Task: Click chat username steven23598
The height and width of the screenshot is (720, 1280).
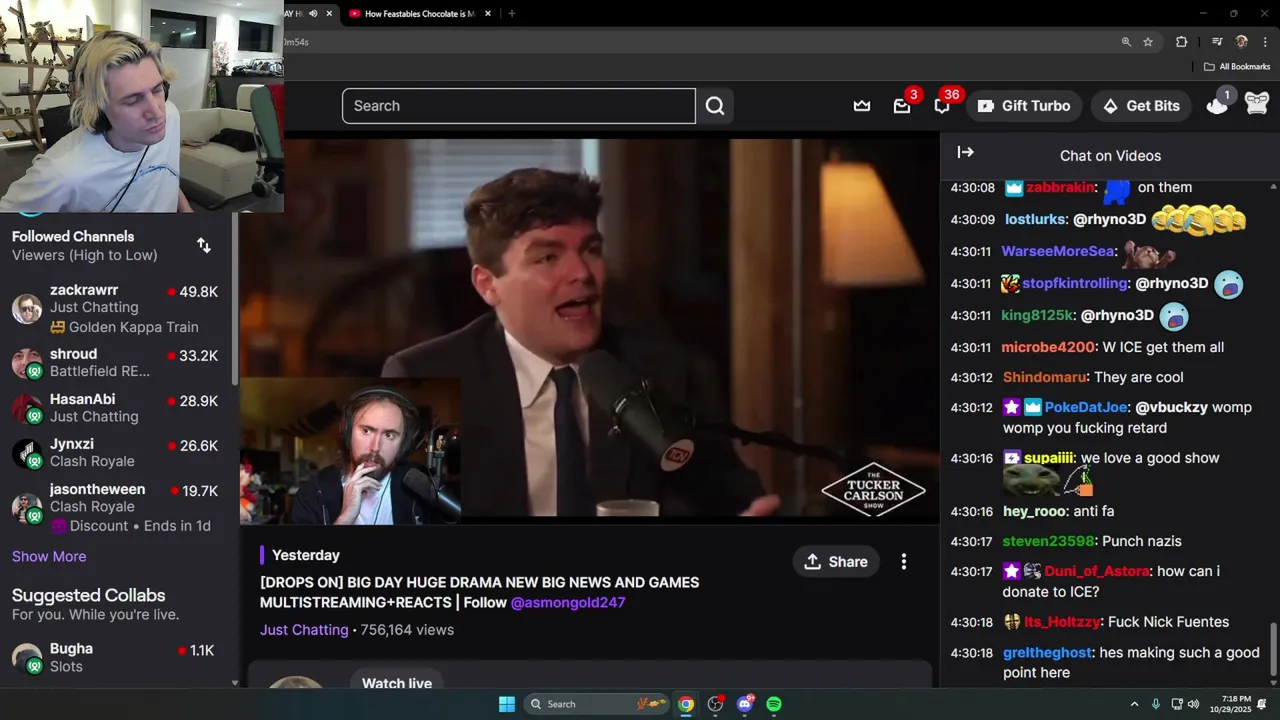Action: tap(1048, 542)
